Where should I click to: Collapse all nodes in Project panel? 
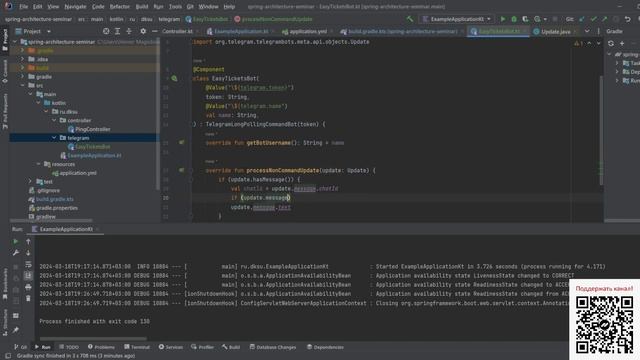point(129,31)
